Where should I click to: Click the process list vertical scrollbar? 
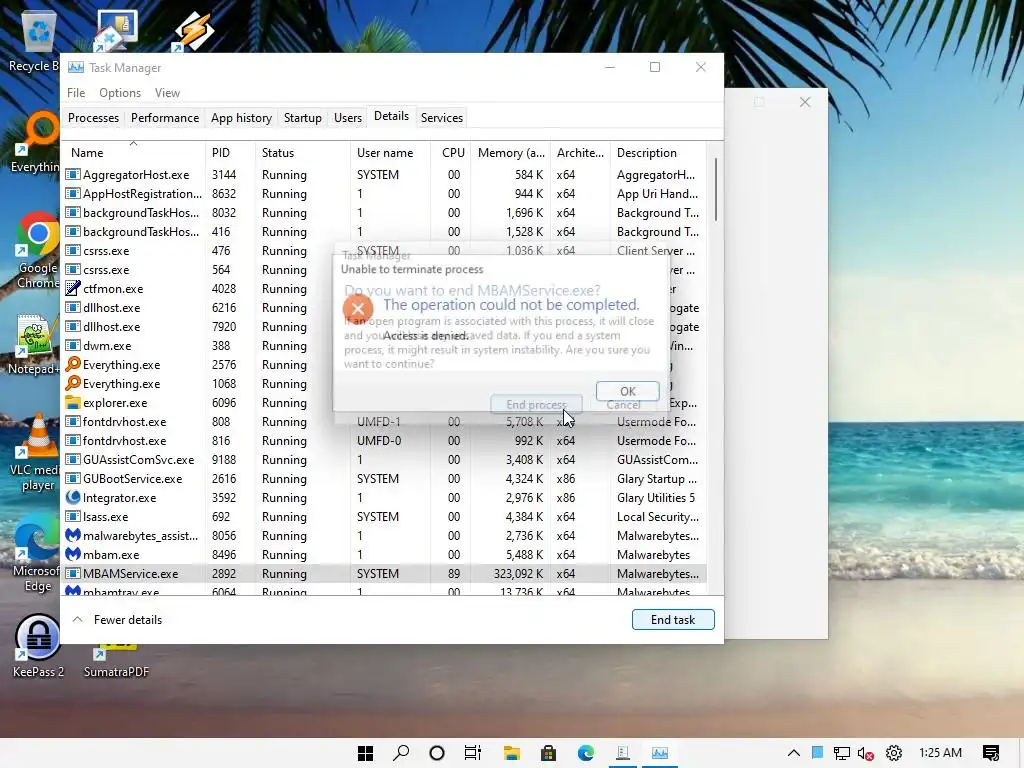[x=715, y=189]
